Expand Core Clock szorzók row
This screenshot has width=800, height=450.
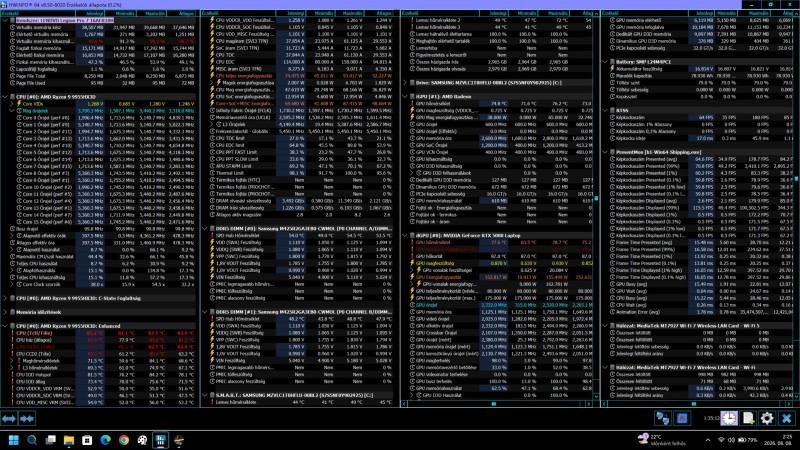point(12,284)
